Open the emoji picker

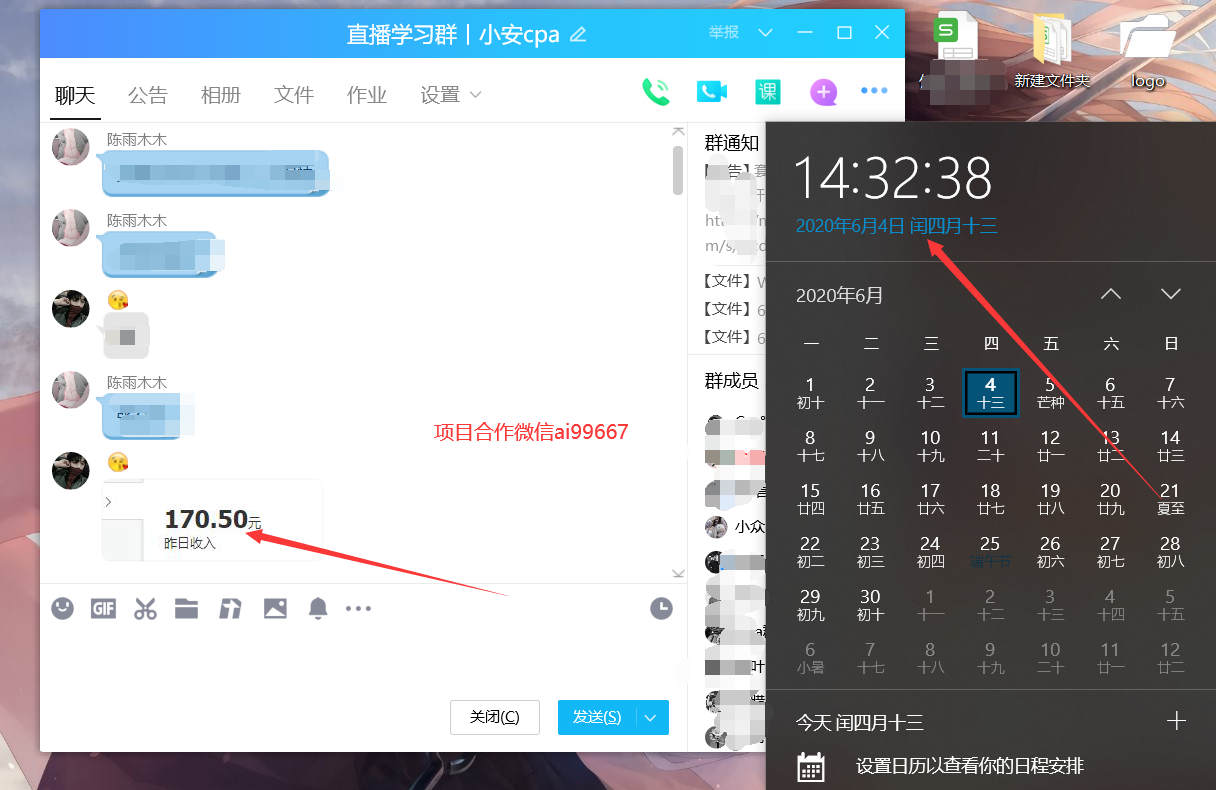(x=63, y=608)
